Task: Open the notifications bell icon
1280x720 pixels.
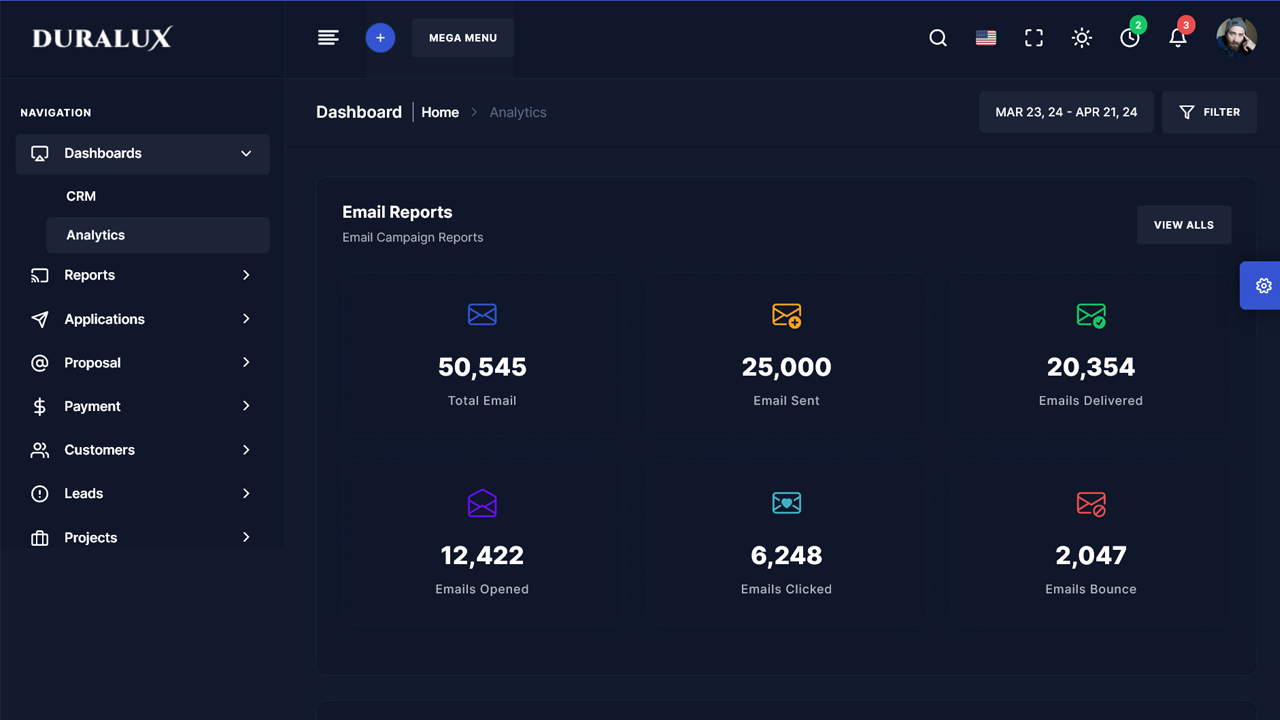Action: (x=1177, y=39)
